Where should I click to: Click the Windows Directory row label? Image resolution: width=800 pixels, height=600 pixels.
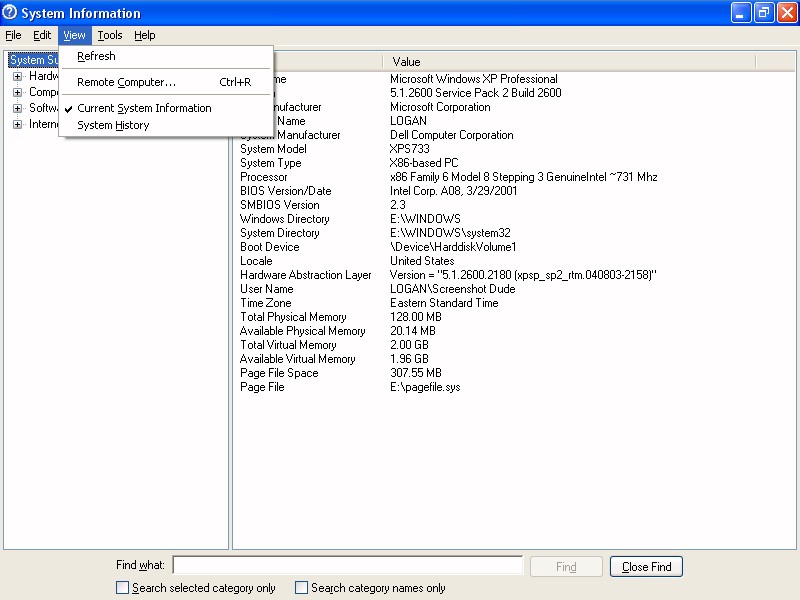pyautogui.click(x=285, y=219)
